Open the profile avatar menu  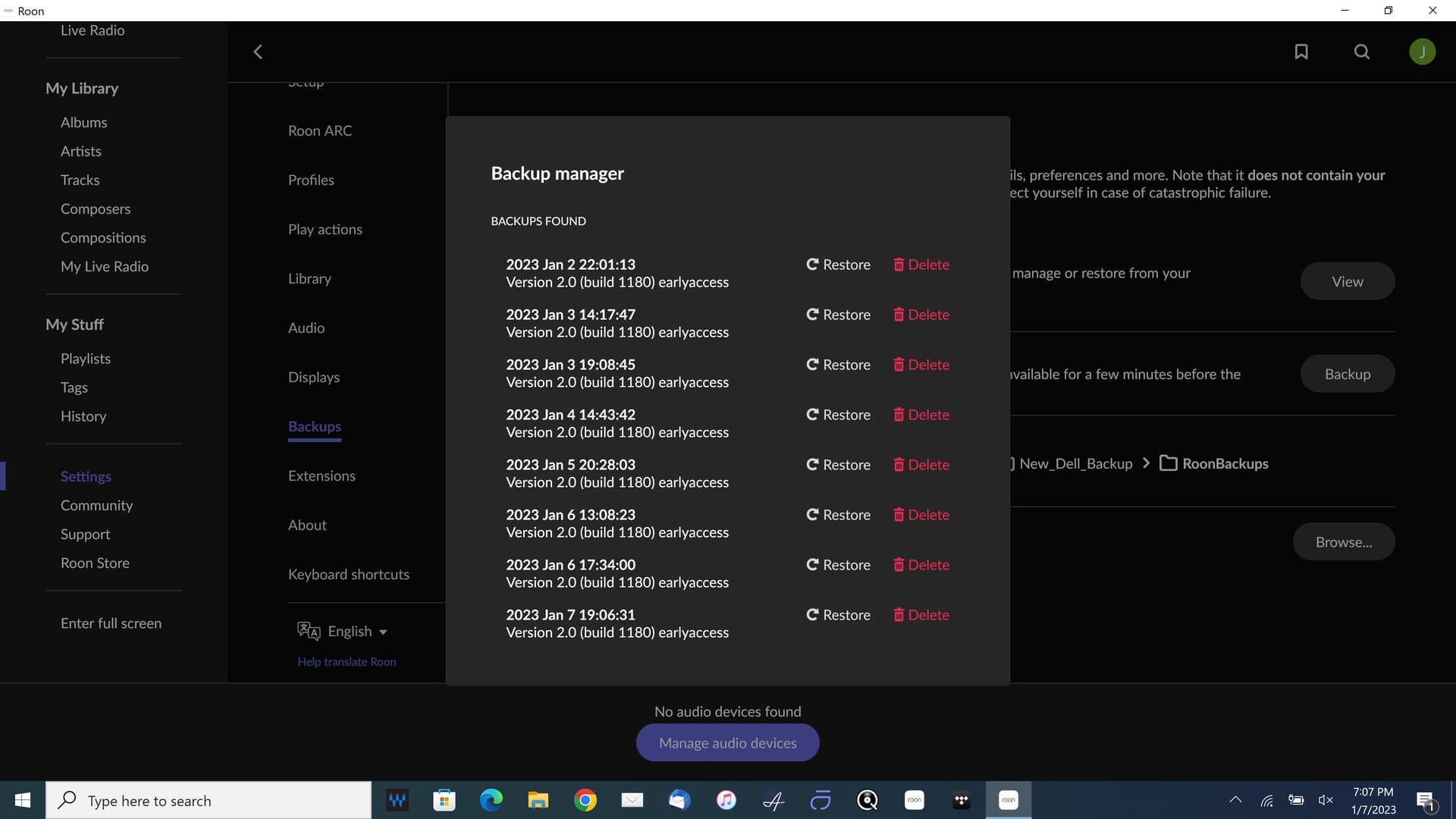click(1422, 52)
